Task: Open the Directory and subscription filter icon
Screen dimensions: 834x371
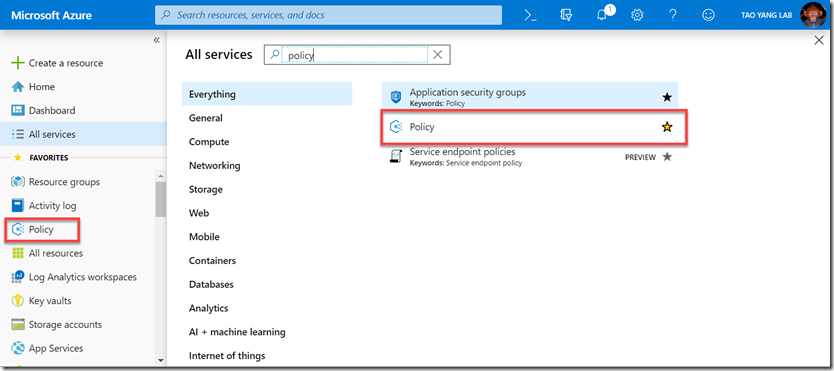Action: tap(566, 15)
